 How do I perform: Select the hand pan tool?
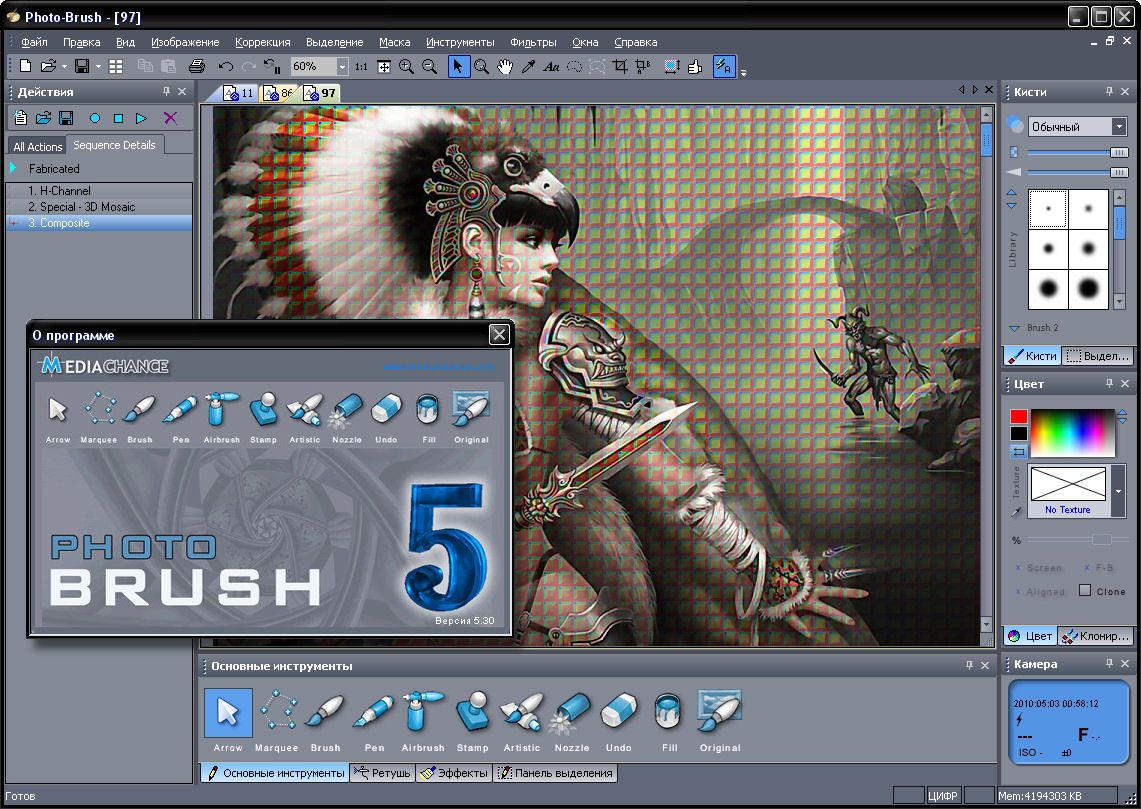[x=504, y=66]
